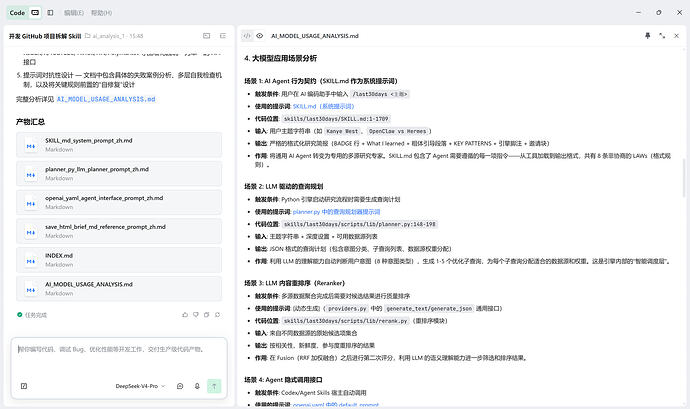The image size is (690, 409).
Task: Open the DeepSeek-V4-Pro model dropdown
Action: point(140,386)
